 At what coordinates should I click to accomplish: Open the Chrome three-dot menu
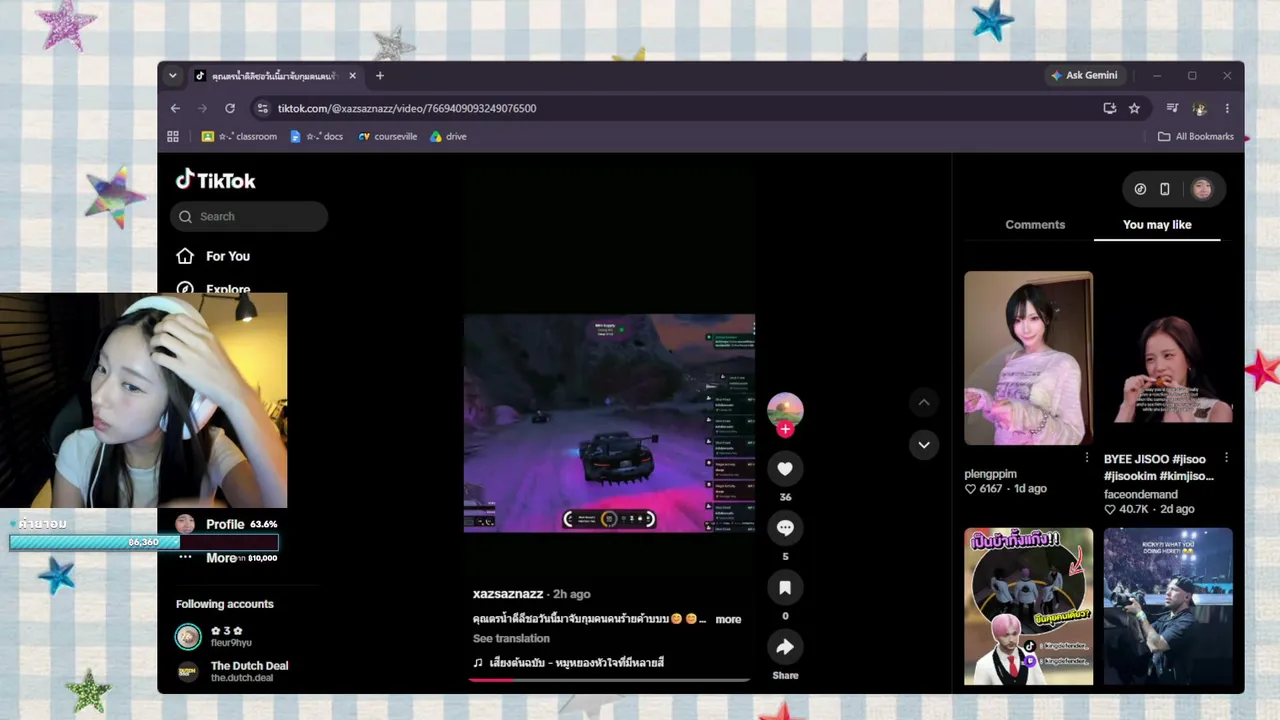click(x=1227, y=108)
